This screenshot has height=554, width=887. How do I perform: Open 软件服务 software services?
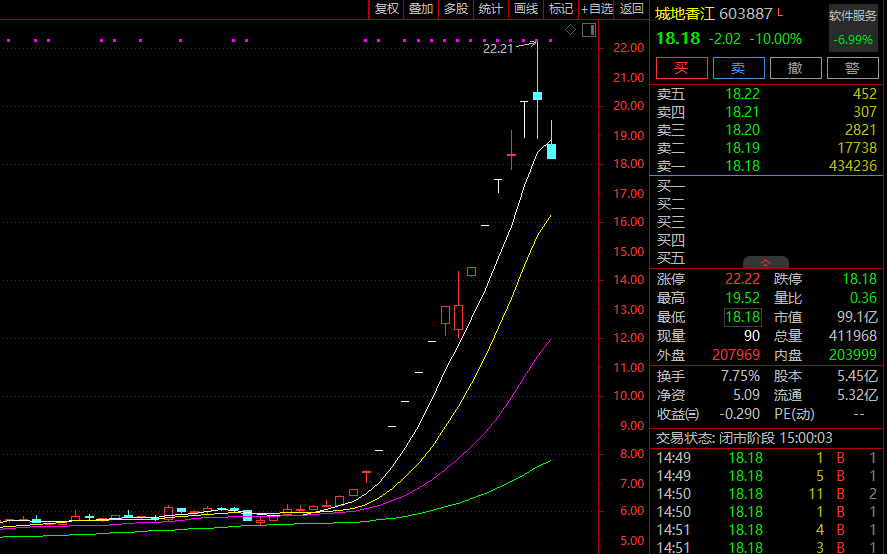[x=853, y=16]
